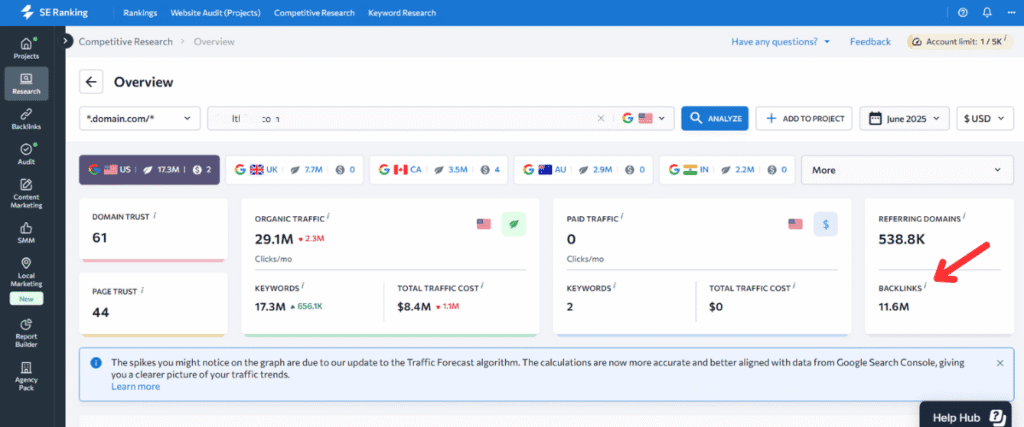This screenshot has height=427, width=1024.
Task: Open the top bar more options
Action: point(1012,12)
